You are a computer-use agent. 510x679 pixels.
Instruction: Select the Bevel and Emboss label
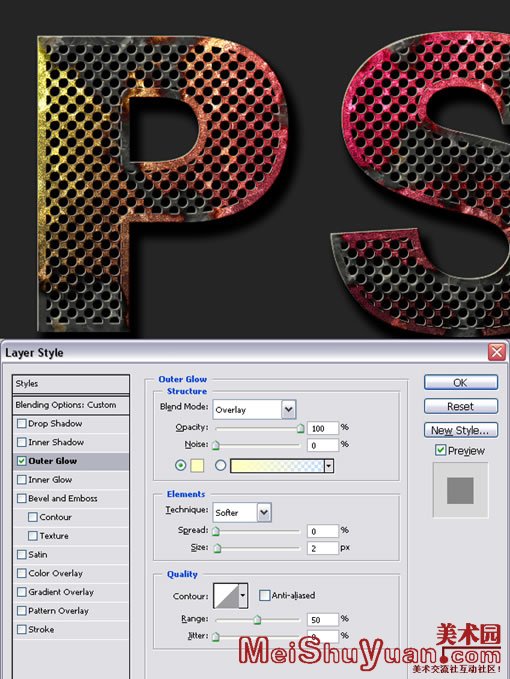point(63,498)
